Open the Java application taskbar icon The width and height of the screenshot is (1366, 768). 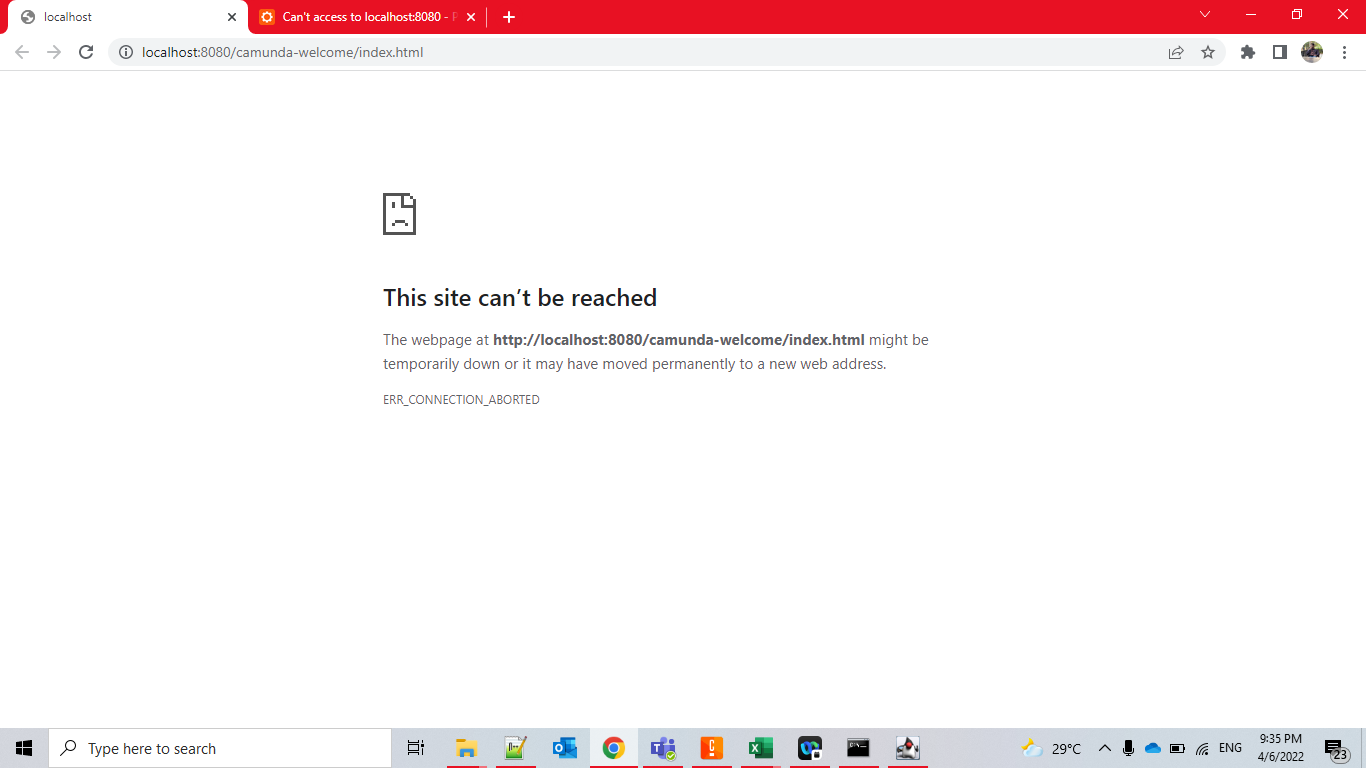pyautogui.click(x=907, y=748)
